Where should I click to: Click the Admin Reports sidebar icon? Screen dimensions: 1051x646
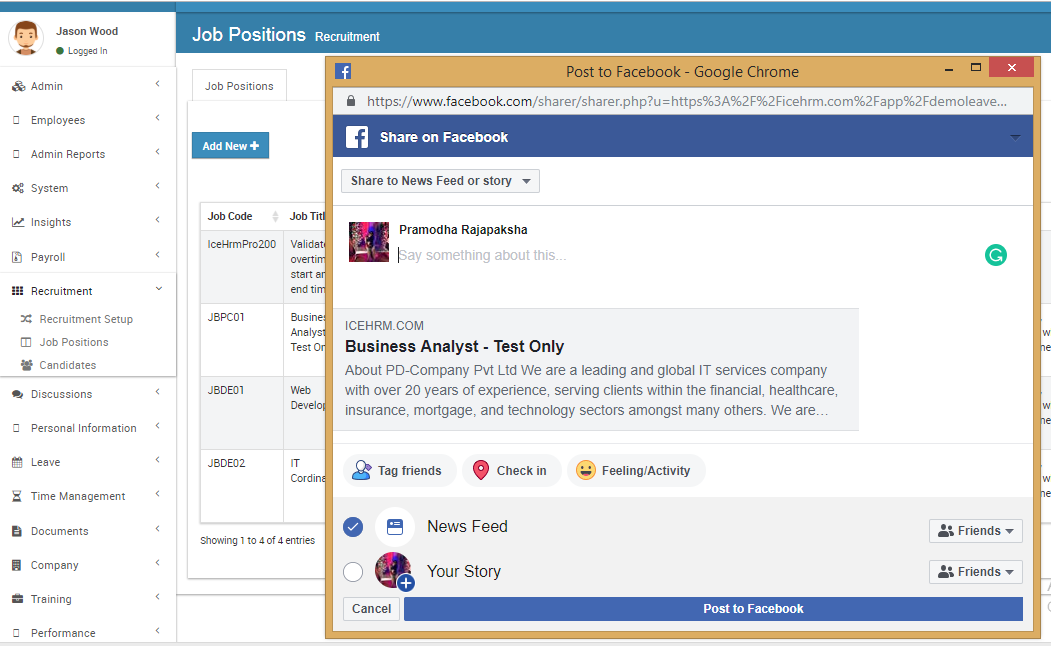tap(17, 154)
